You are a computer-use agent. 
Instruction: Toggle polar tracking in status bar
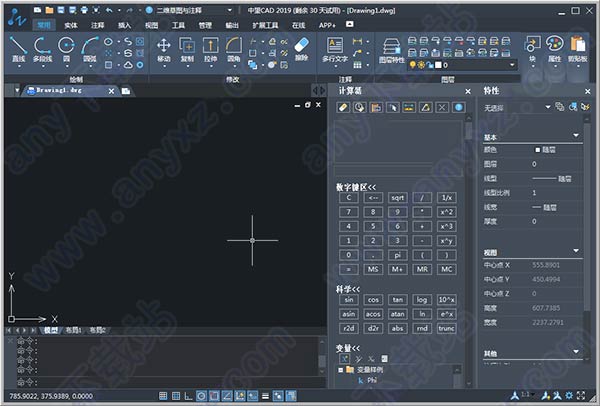click(x=201, y=396)
